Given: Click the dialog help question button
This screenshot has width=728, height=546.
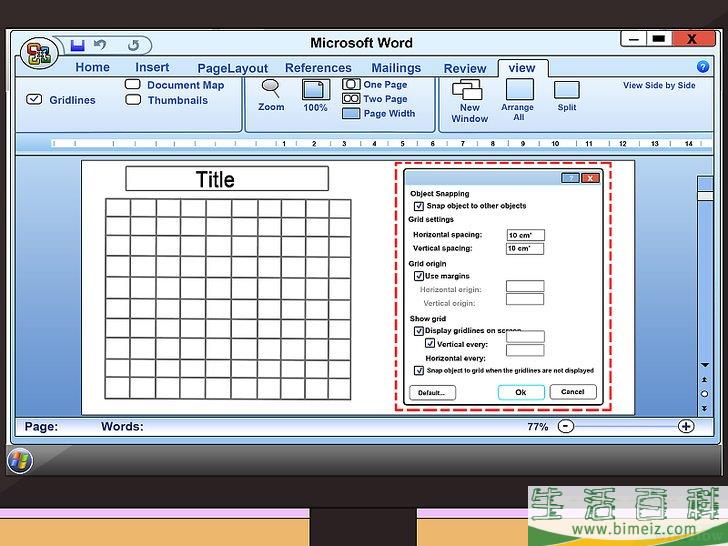Looking at the screenshot, I should point(570,178).
